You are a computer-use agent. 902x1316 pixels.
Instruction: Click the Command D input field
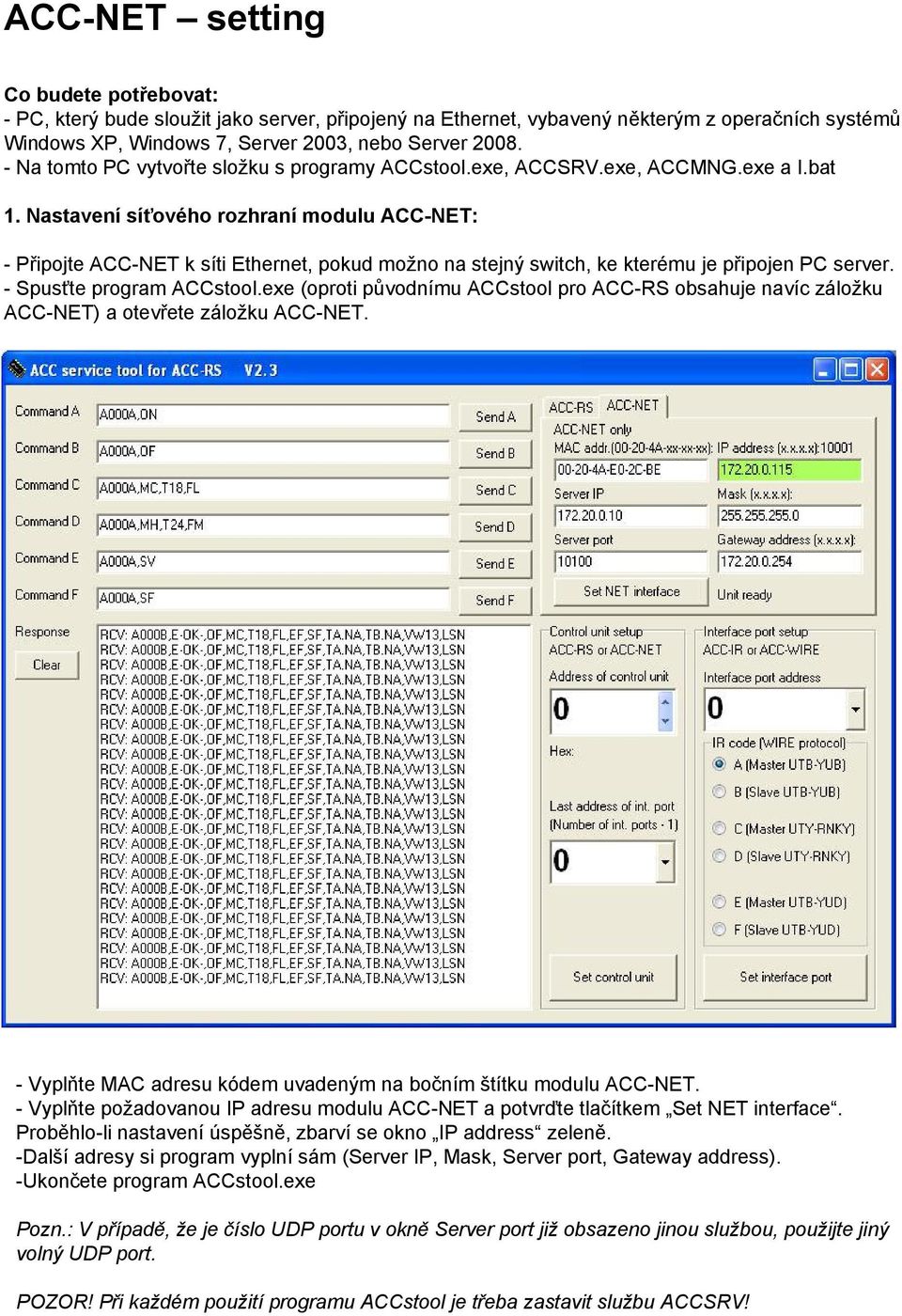(273, 525)
